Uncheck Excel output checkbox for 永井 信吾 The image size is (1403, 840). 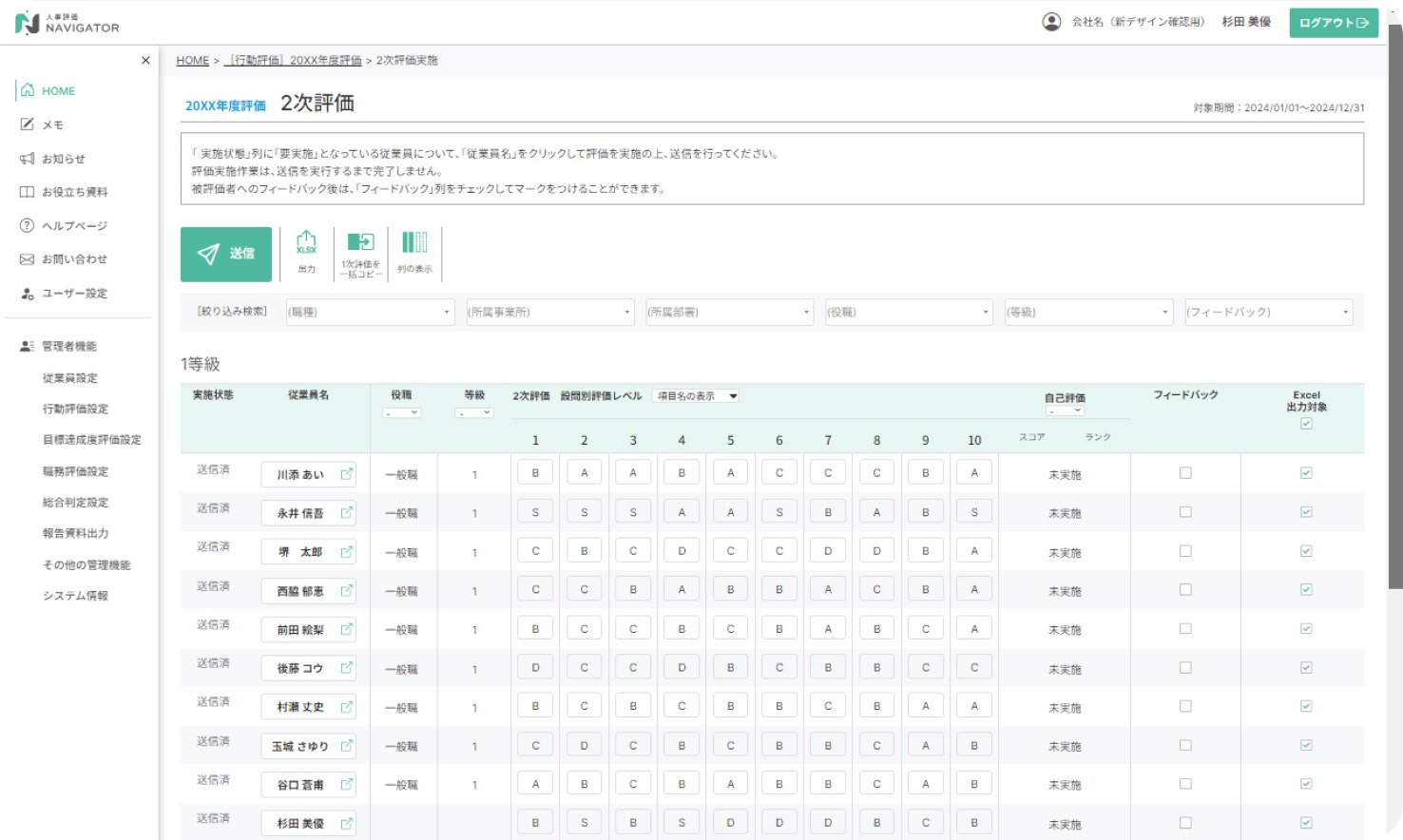point(1306,512)
